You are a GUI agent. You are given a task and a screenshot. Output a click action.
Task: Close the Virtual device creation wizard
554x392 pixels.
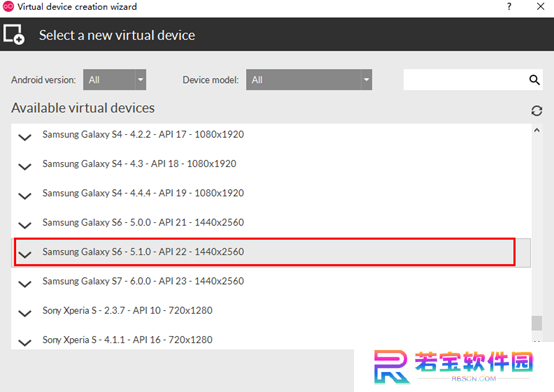point(540,6)
